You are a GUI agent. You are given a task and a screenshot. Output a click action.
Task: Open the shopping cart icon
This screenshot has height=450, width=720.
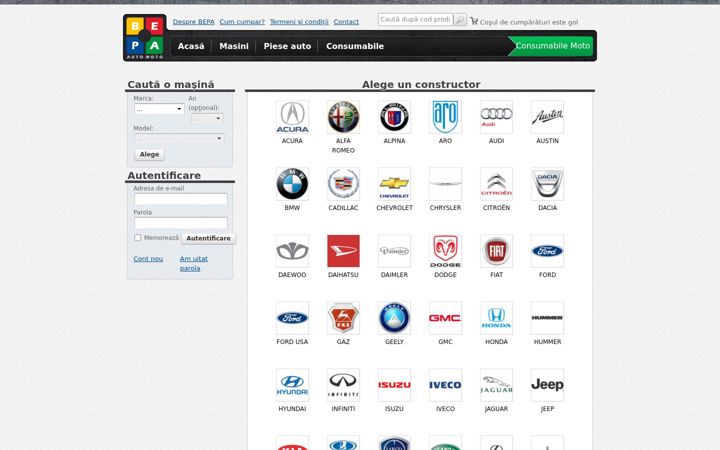[x=474, y=21]
